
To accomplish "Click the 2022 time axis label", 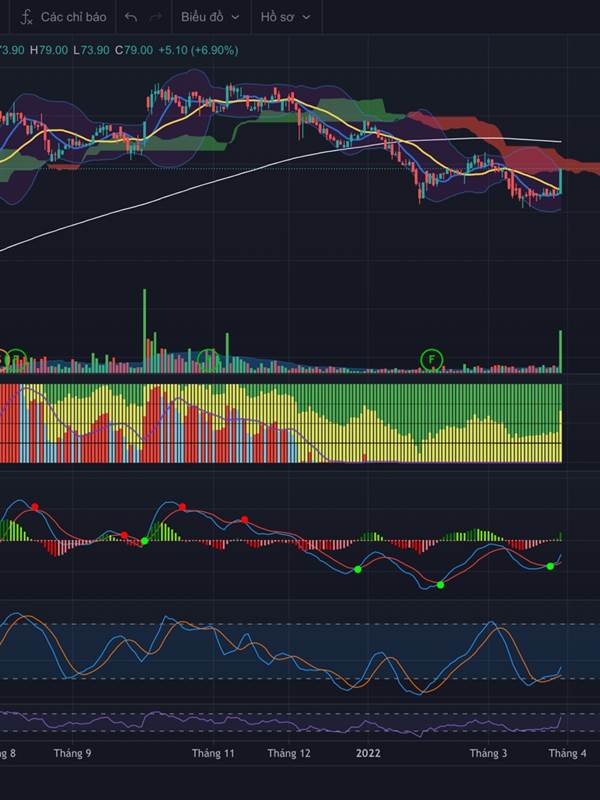I will point(368,753).
